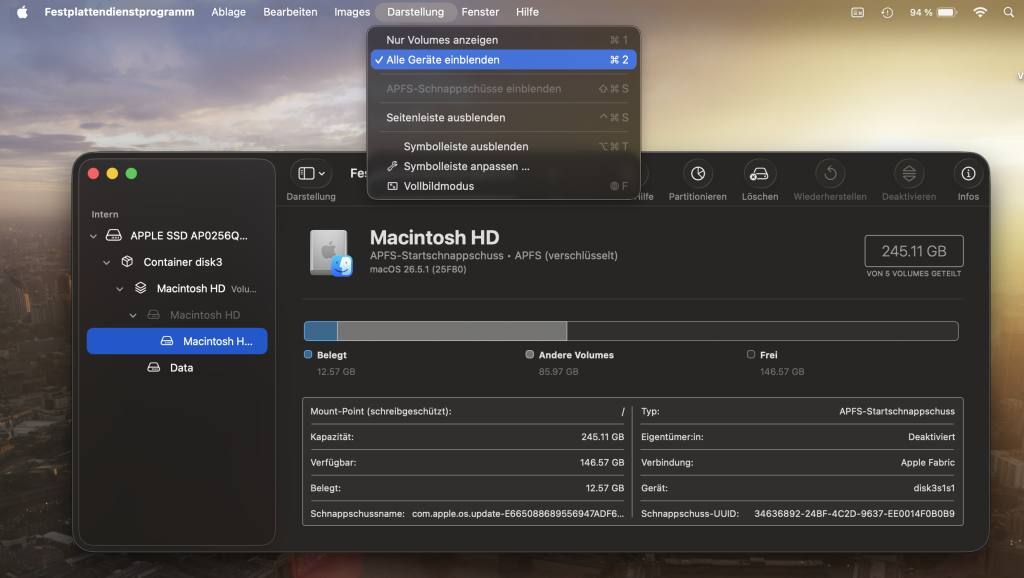Select the highlighted Macintosh H... snapshot row
The height and width of the screenshot is (578, 1024).
tap(177, 341)
